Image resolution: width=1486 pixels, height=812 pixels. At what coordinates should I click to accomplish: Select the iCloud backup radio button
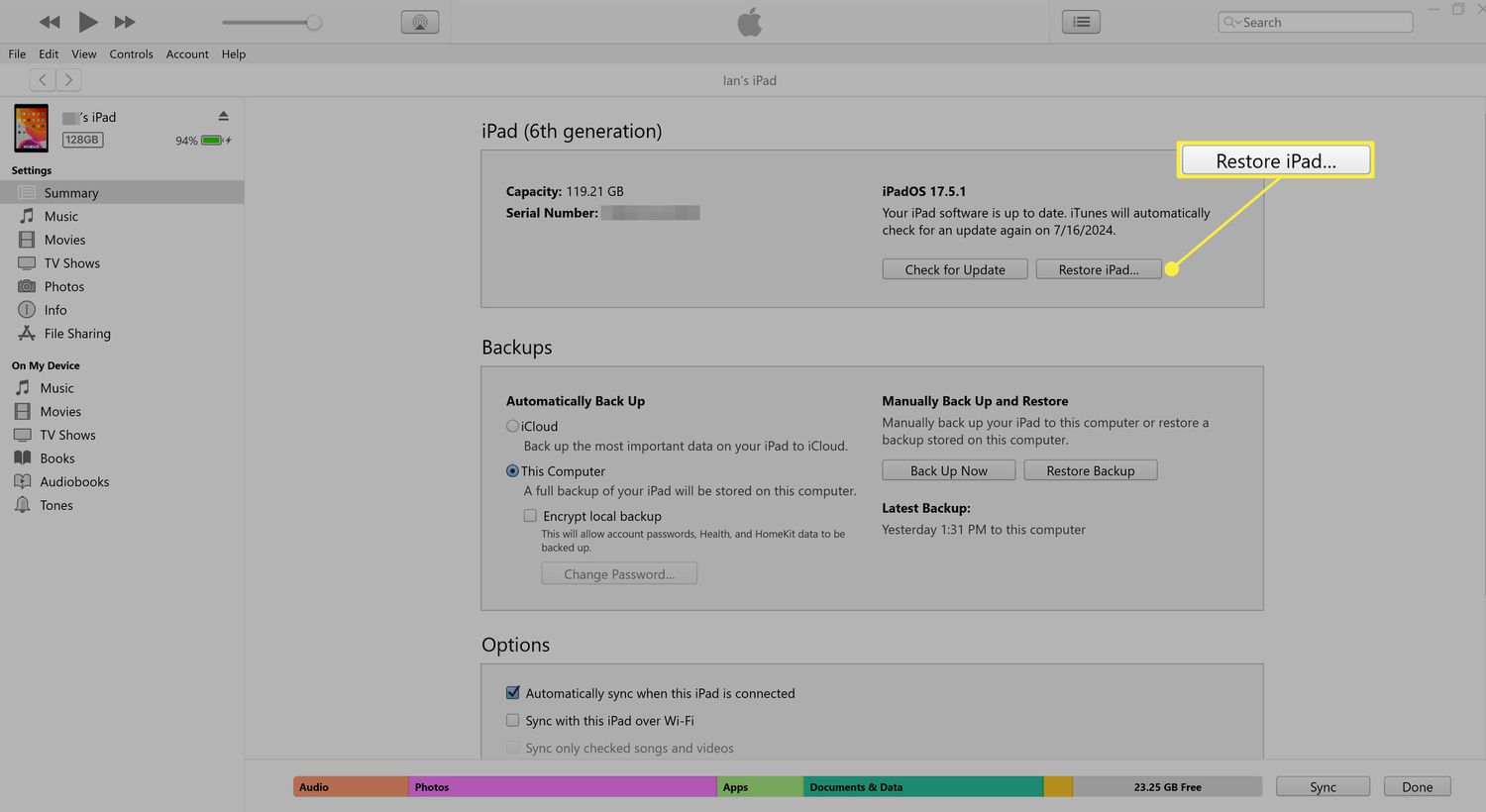(x=512, y=426)
